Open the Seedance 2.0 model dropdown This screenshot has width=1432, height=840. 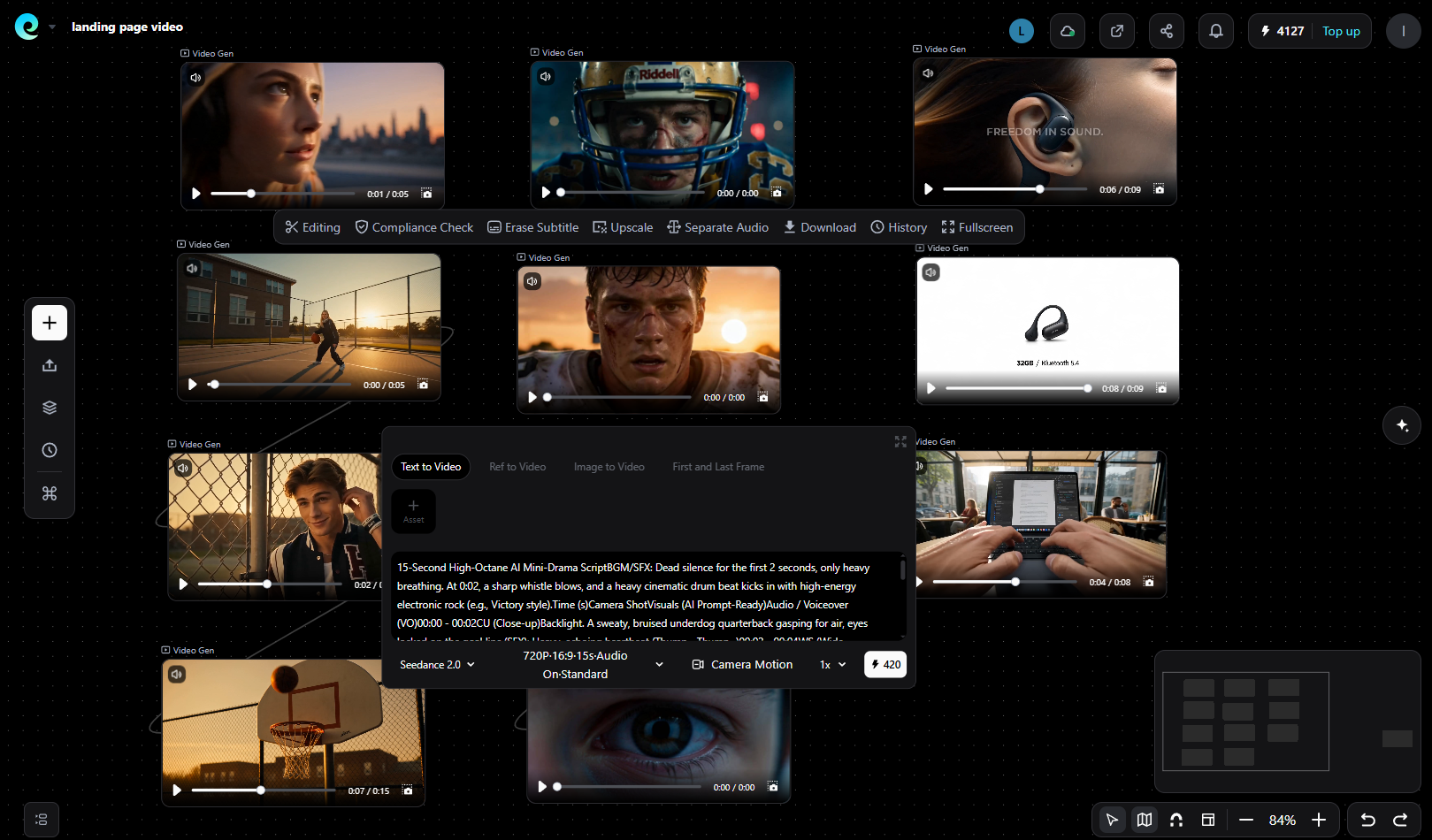pos(437,665)
